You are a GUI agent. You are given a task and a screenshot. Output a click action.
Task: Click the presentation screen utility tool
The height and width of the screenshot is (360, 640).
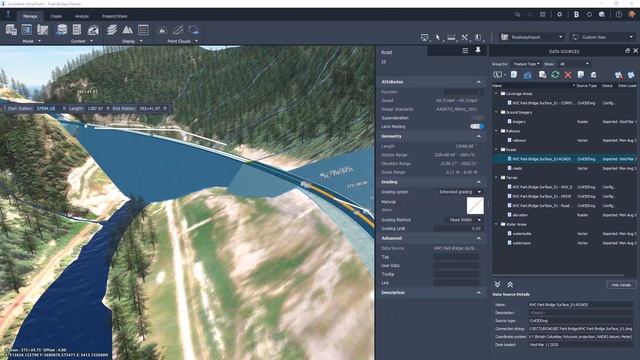point(424,38)
